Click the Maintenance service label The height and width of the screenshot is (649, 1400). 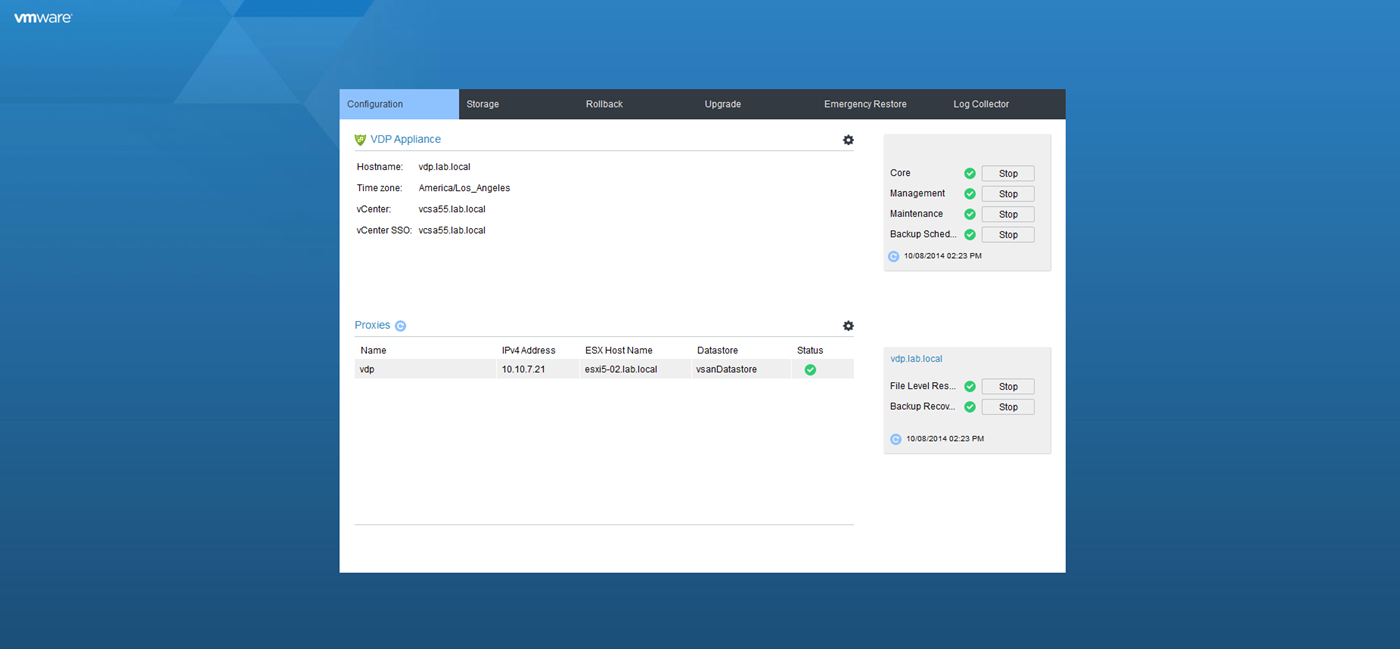[x=916, y=214]
